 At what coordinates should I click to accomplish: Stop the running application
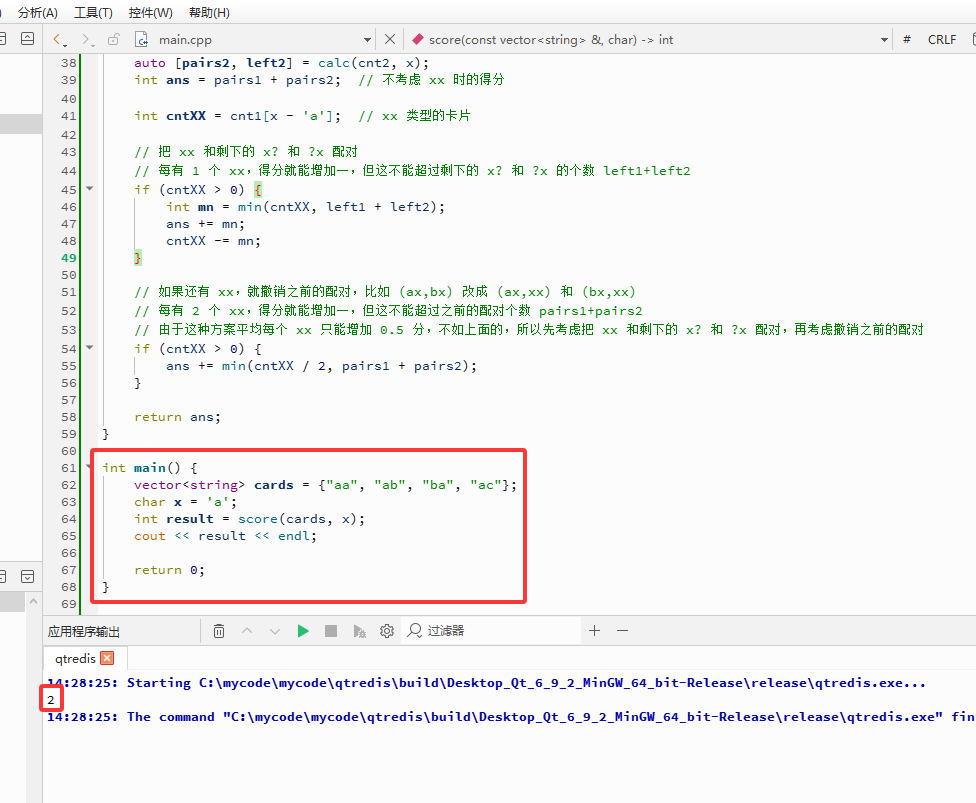point(331,631)
